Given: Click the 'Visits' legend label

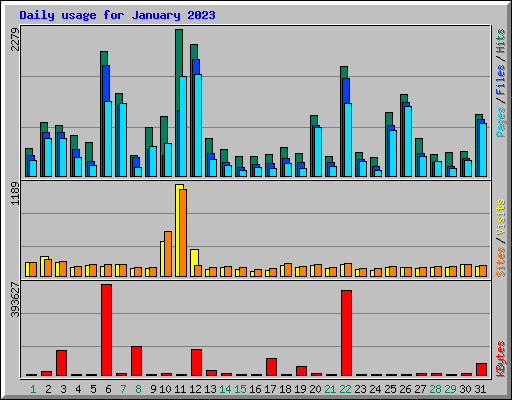Looking at the screenshot, I should (x=501, y=217).
